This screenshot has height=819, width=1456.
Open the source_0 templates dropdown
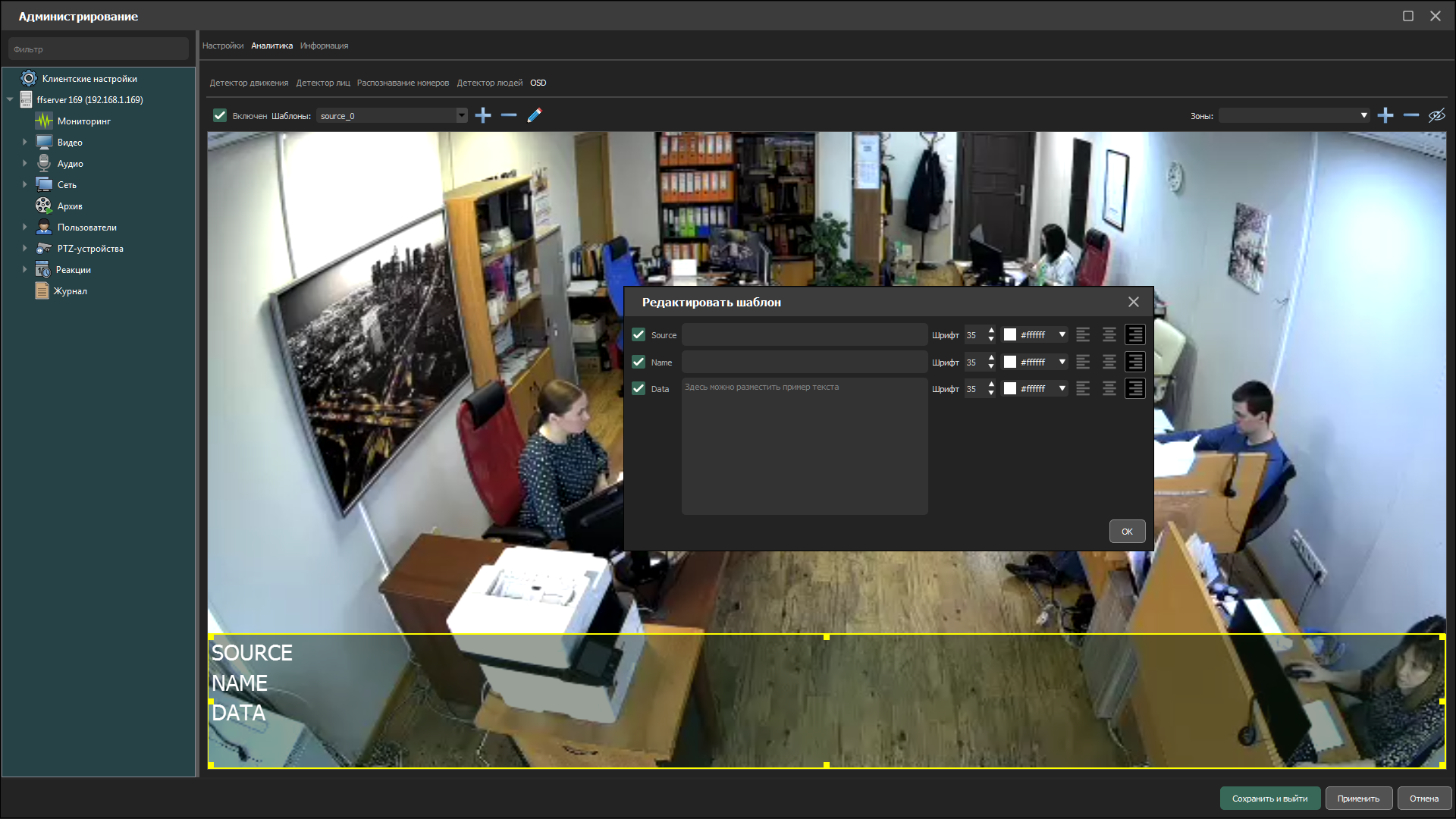pyautogui.click(x=461, y=115)
